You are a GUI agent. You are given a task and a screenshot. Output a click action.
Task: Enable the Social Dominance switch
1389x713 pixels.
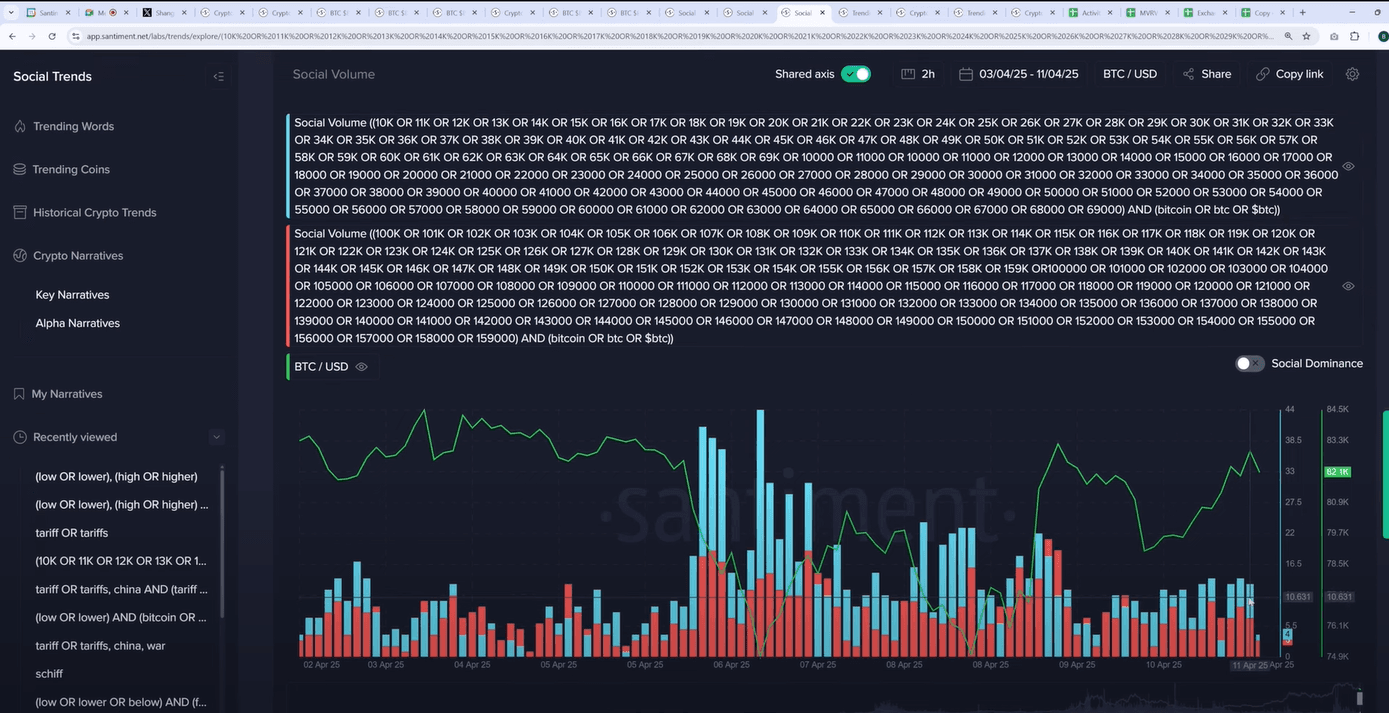tap(1249, 364)
